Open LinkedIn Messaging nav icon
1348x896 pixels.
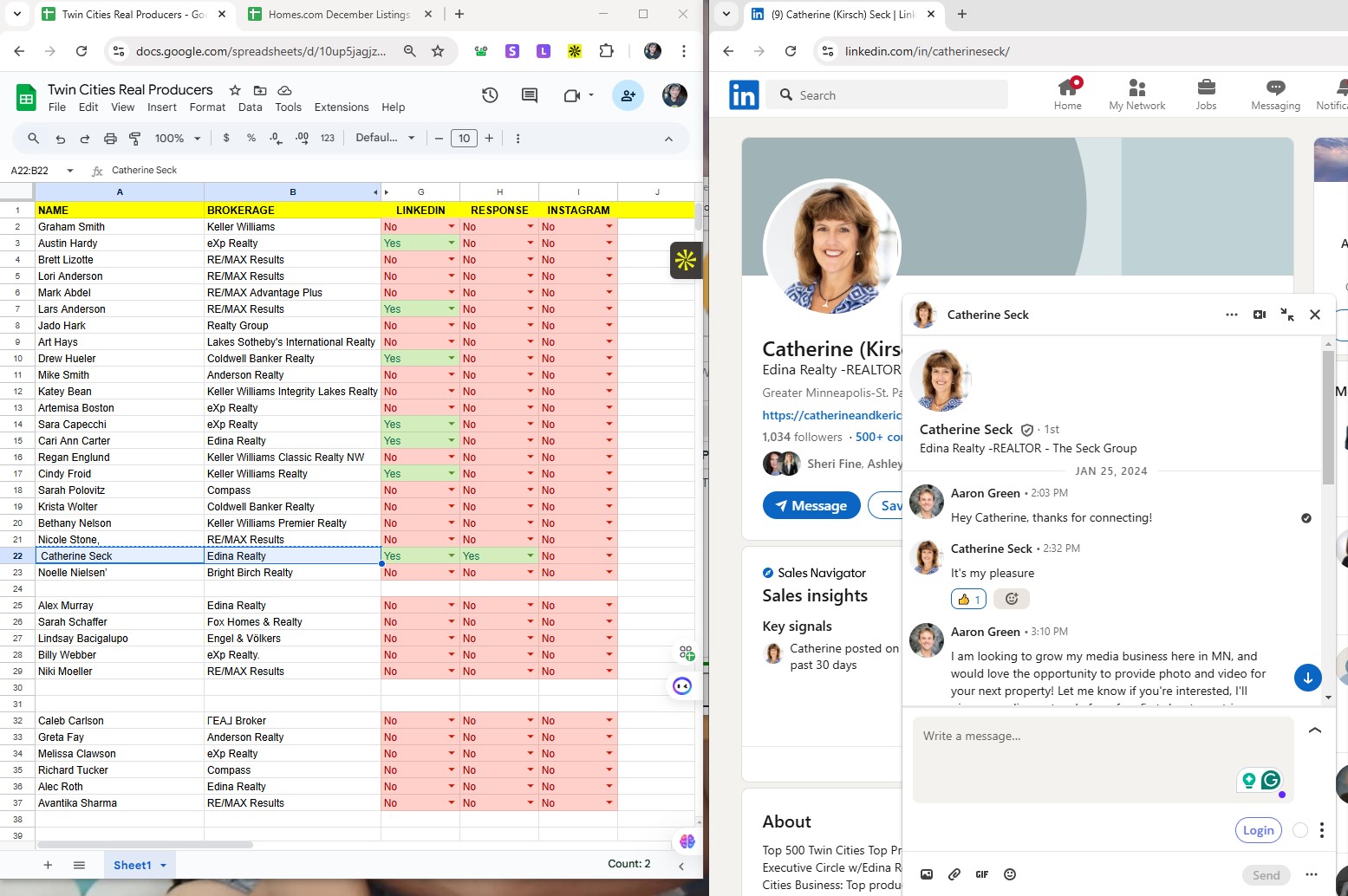tap(1275, 94)
